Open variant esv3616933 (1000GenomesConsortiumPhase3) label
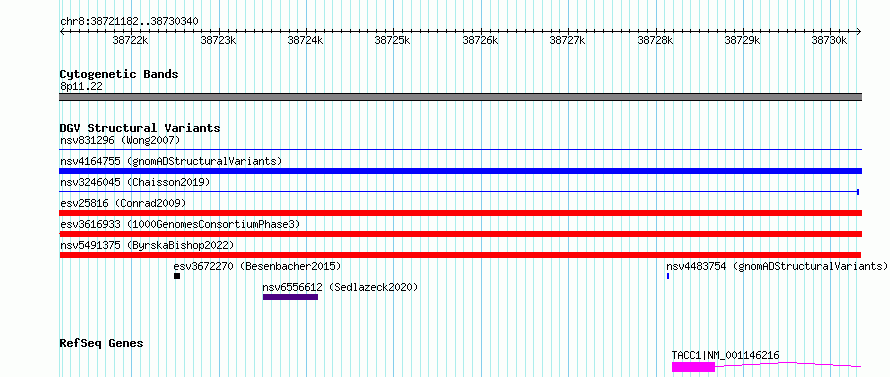This screenshot has height=377, width=890. click(x=180, y=224)
